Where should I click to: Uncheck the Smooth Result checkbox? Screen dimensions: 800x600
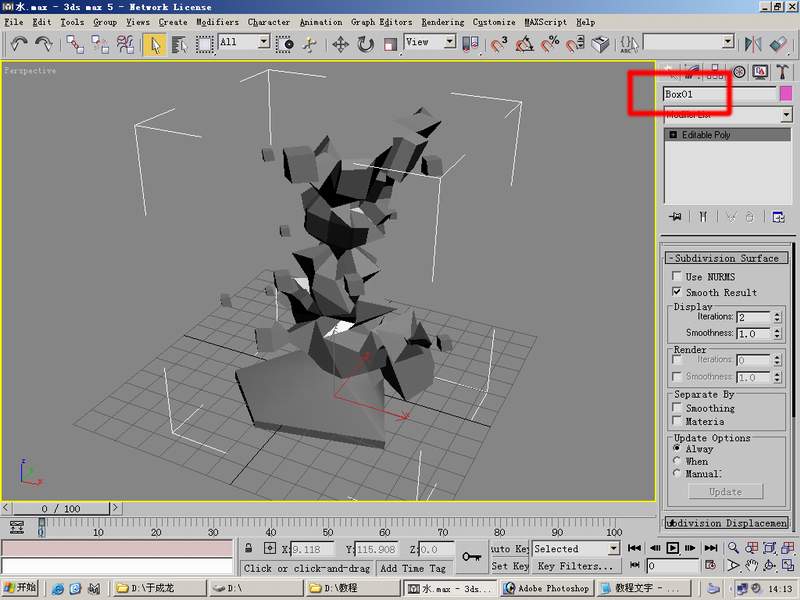(x=677, y=292)
